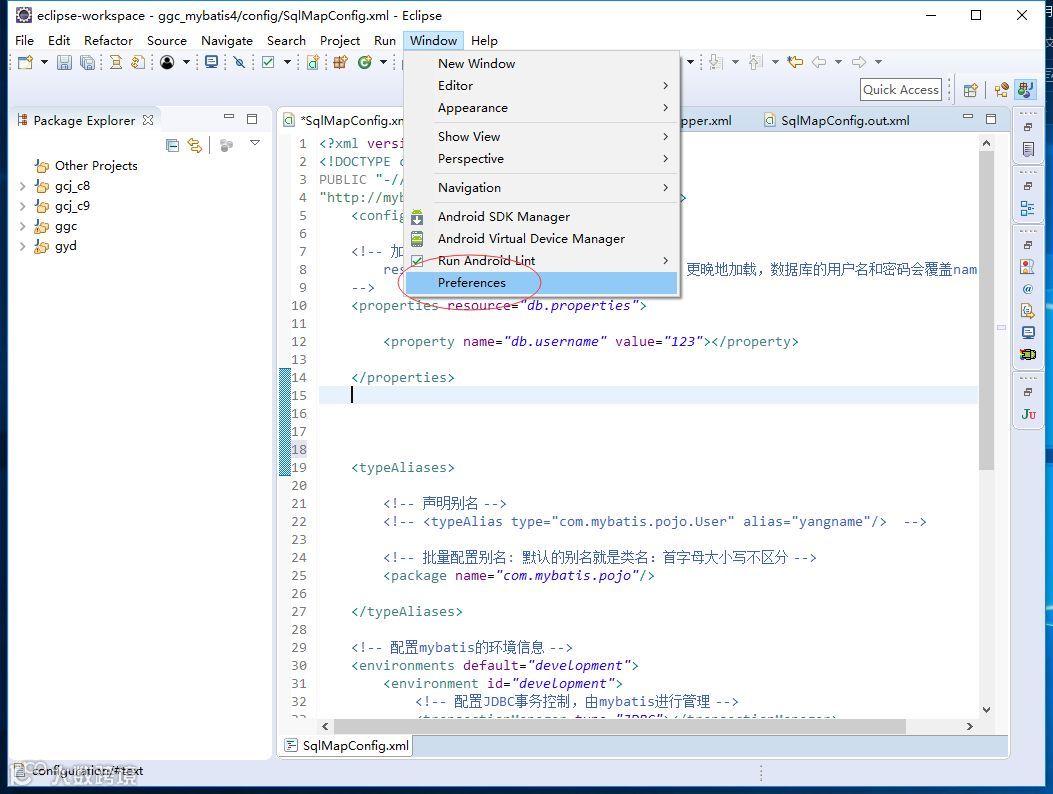Switch to the SqlMapConfig.out.xml editor tab
The width and height of the screenshot is (1053, 794).
tap(844, 120)
